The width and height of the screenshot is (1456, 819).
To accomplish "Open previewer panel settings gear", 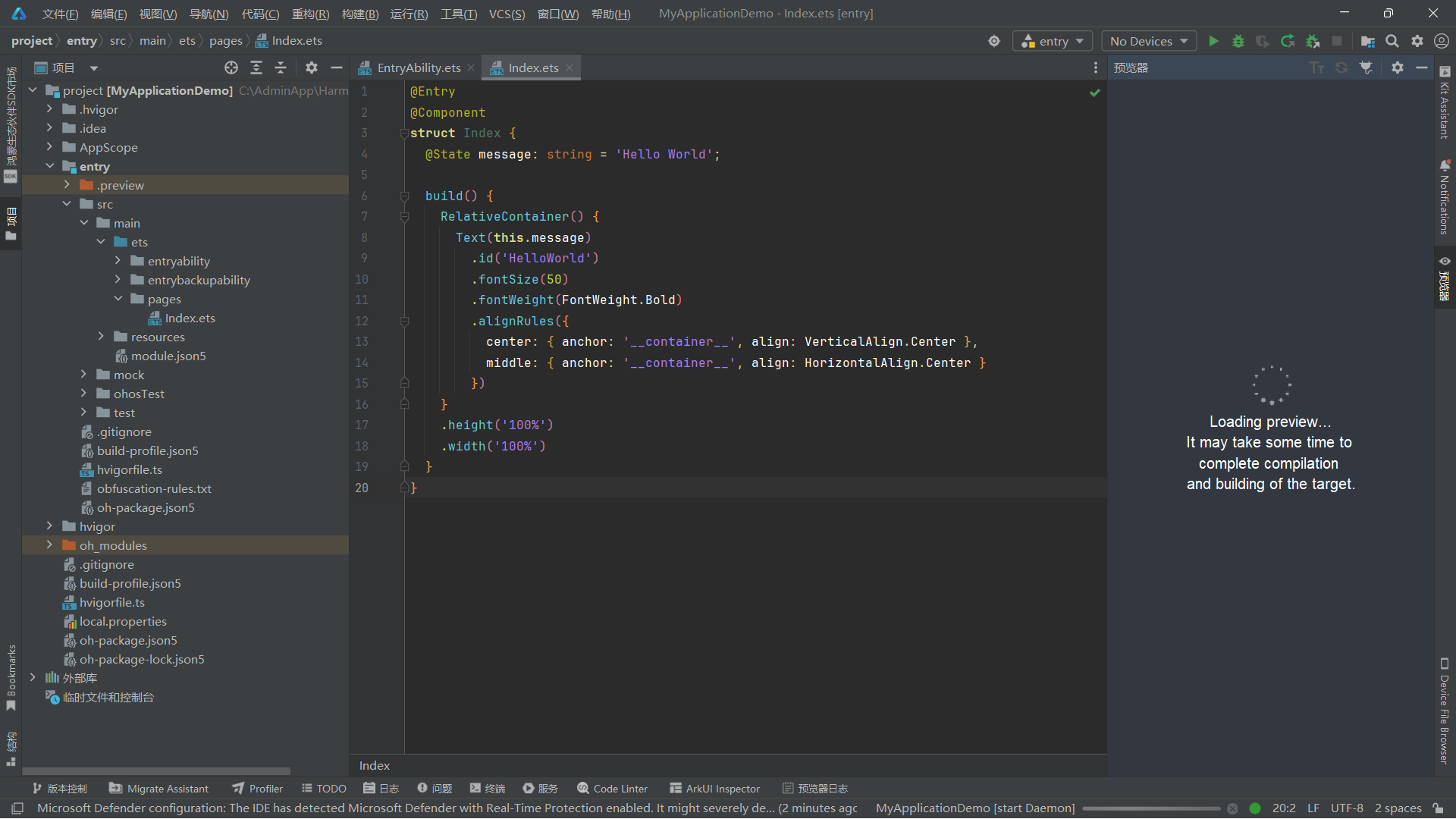I will tap(1398, 67).
